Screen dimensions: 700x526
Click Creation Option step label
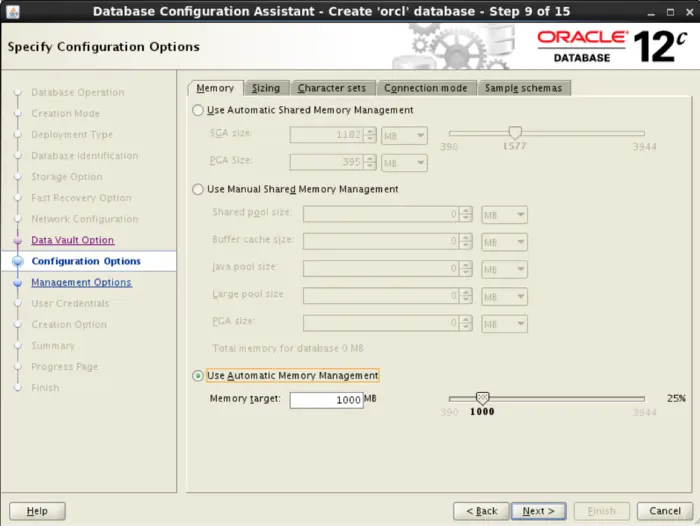click(69, 325)
